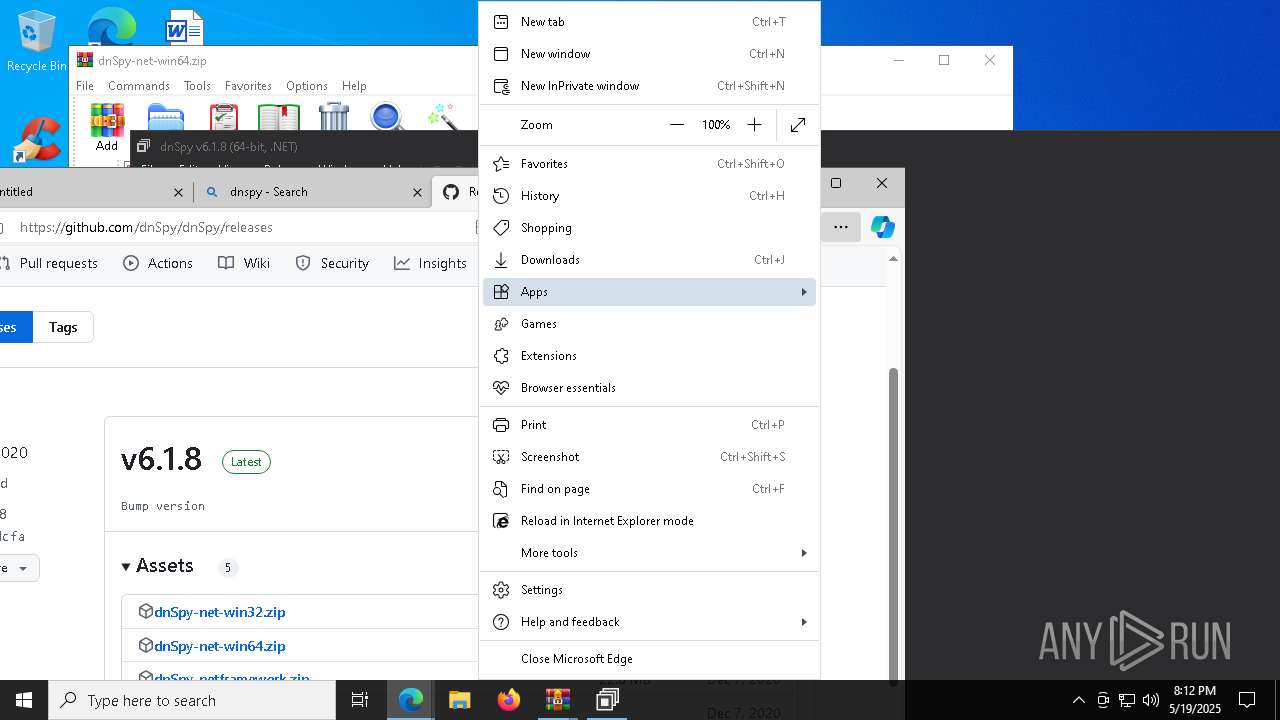The width and height of the screenshot is (1280, 720).
Task: Click the github.com address bar
Action: point(240,227)
